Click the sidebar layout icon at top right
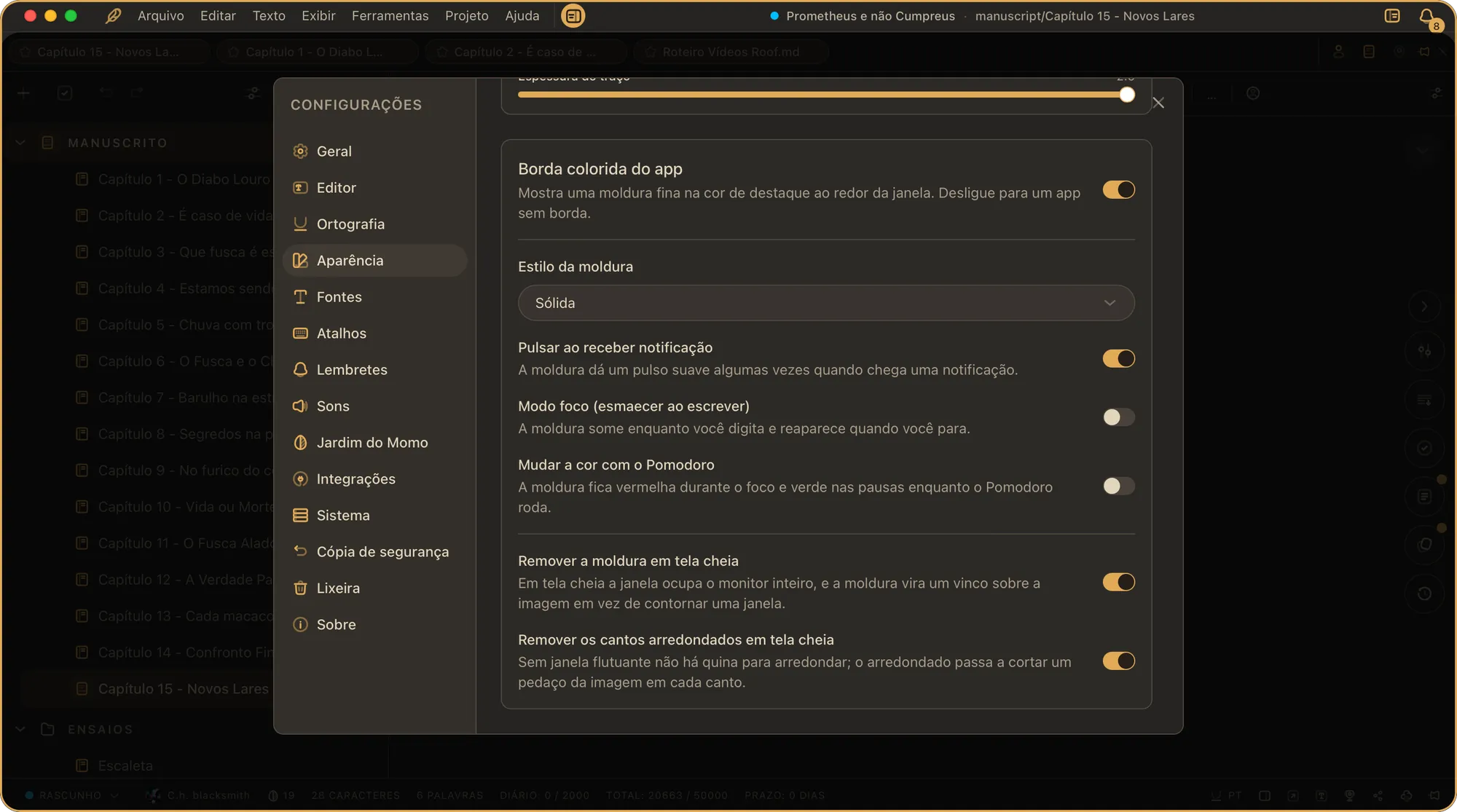 1392,15
